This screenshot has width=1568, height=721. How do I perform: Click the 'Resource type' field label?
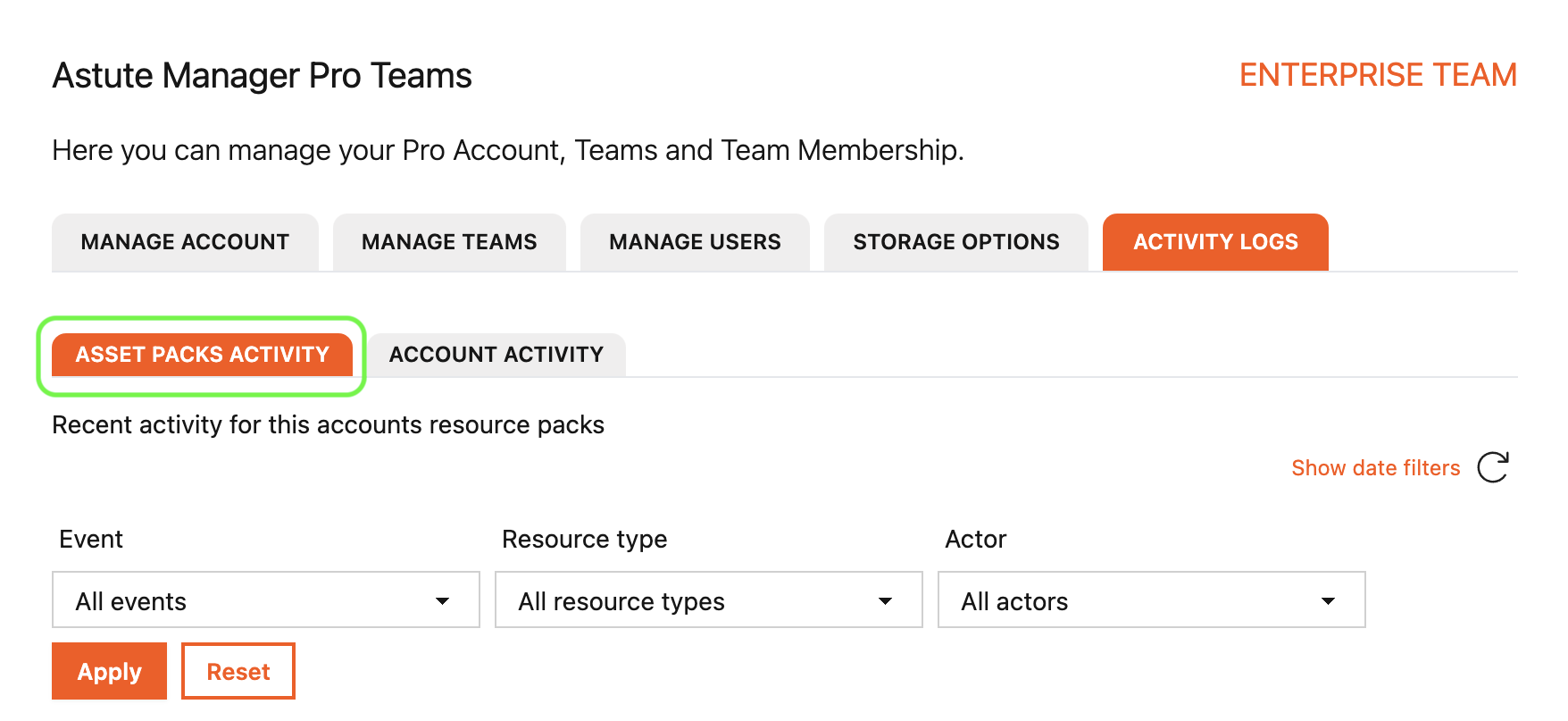[584, 540]
